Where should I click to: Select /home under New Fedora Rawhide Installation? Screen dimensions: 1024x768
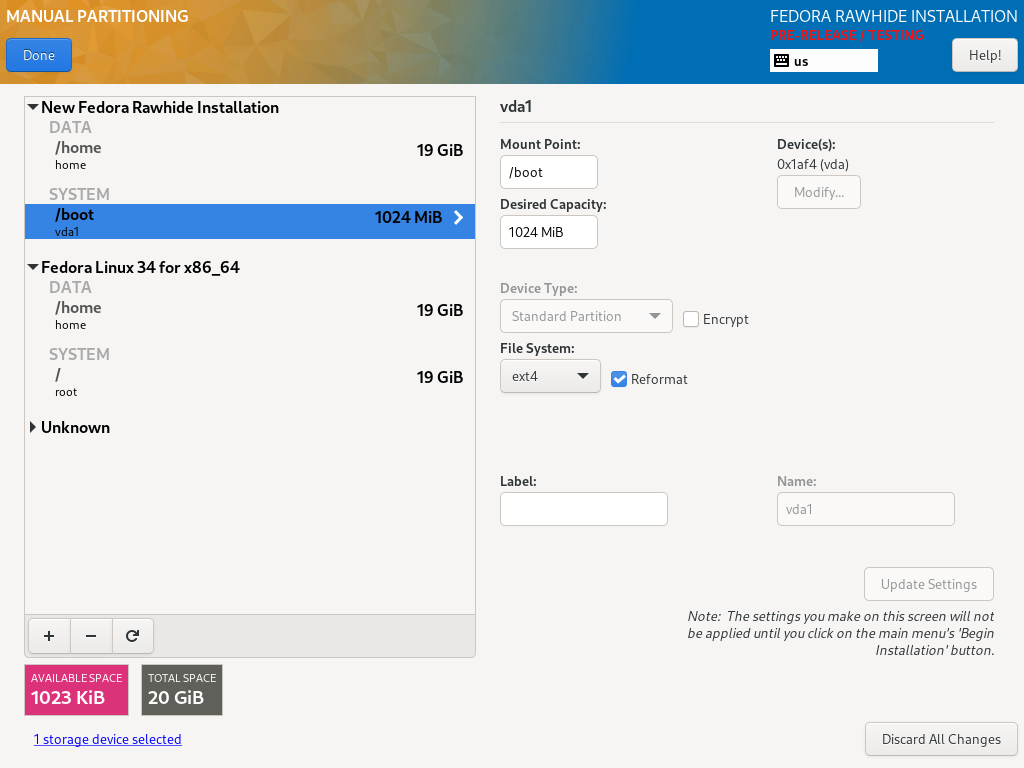tap(249, 155)
